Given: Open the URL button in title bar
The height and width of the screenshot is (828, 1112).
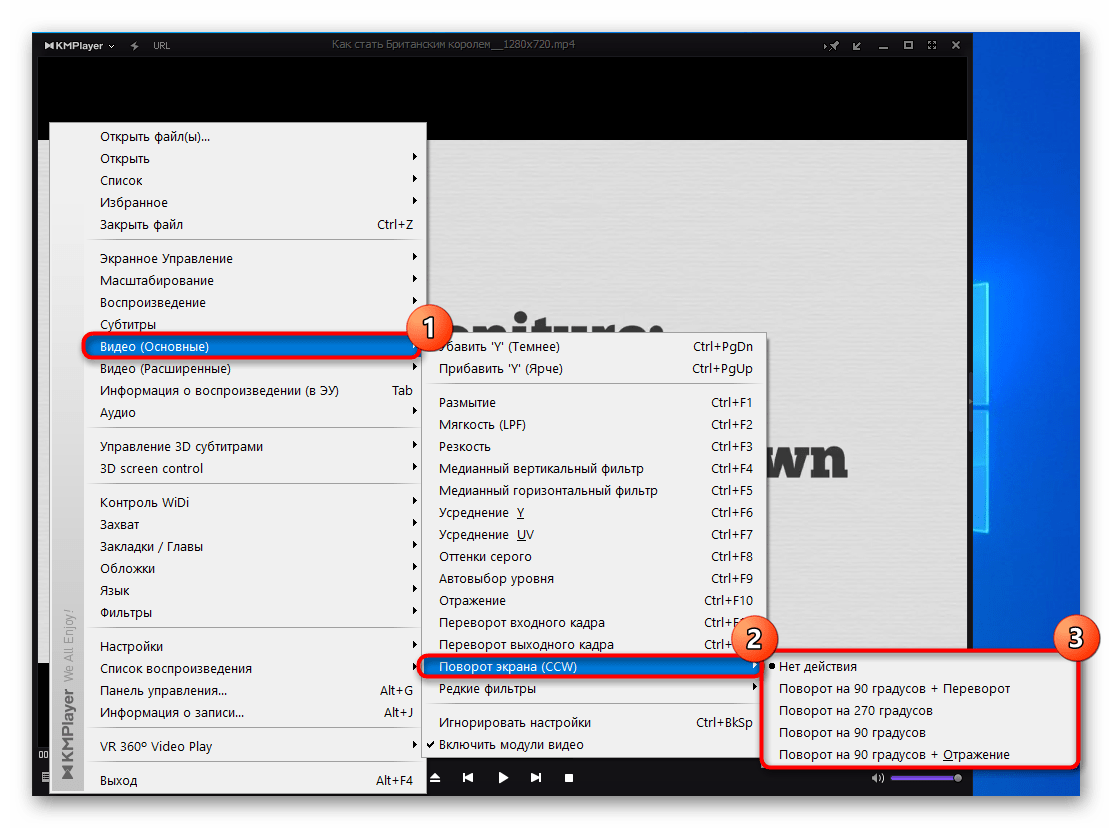Looking at the screenshot, I should click(162, 45).
